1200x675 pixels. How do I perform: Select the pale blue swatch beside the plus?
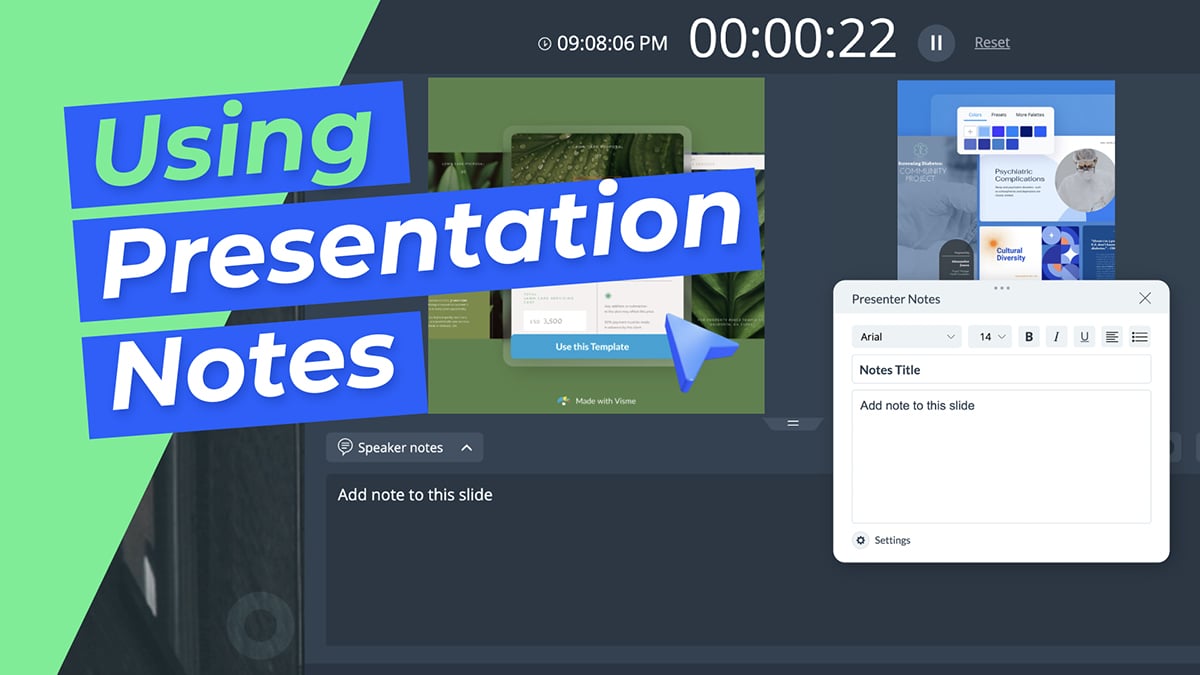point(984,131)
